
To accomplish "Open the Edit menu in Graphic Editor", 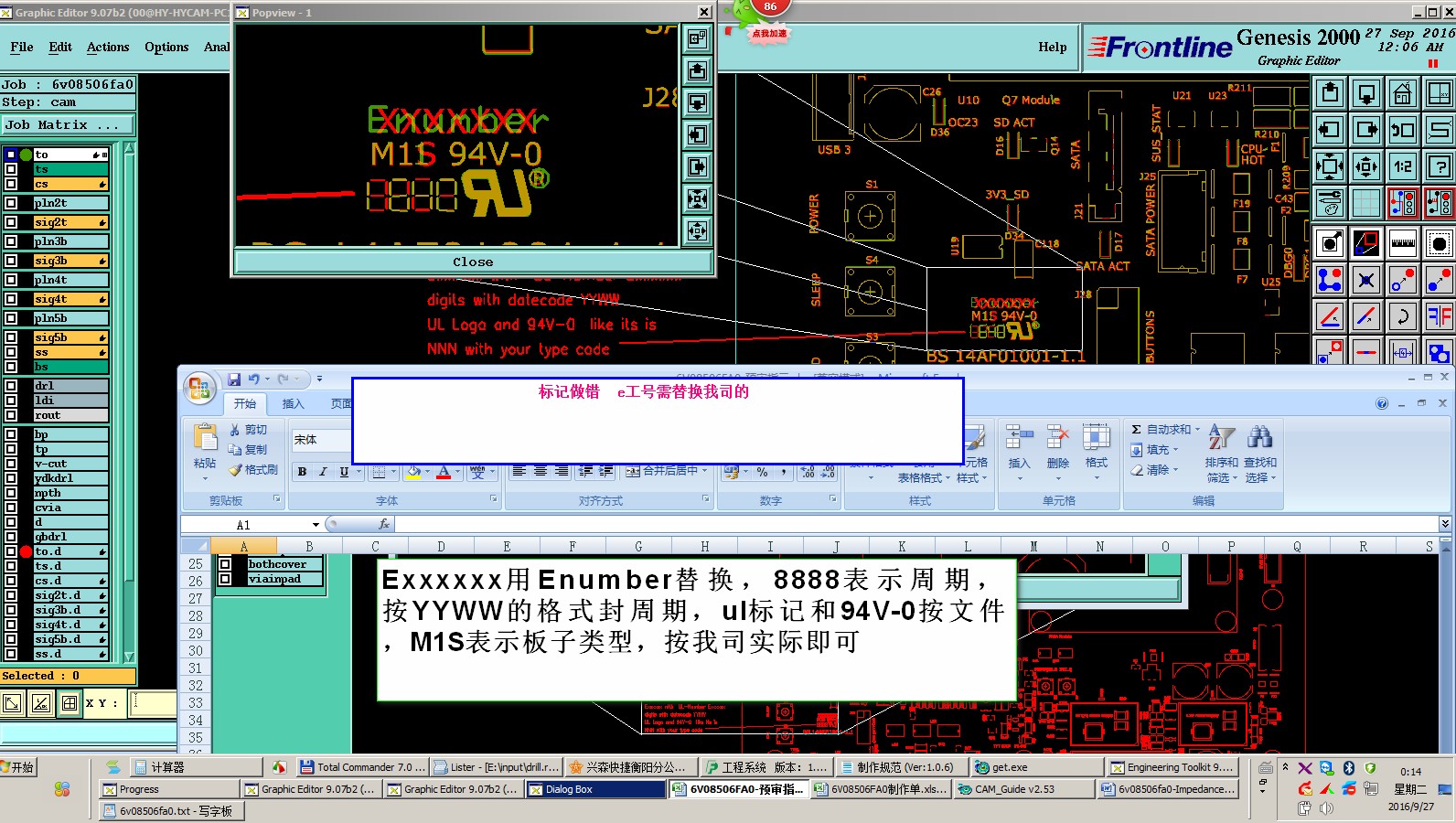I will [60, 47].
